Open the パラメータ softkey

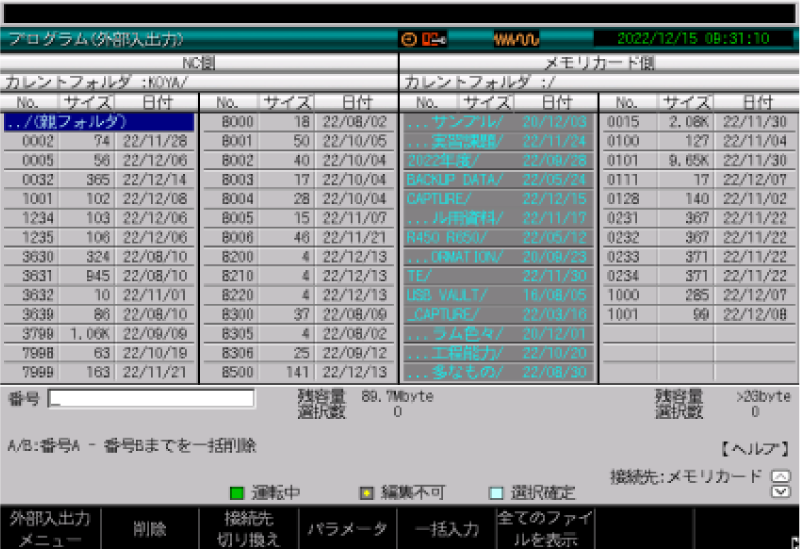(347, 528)
